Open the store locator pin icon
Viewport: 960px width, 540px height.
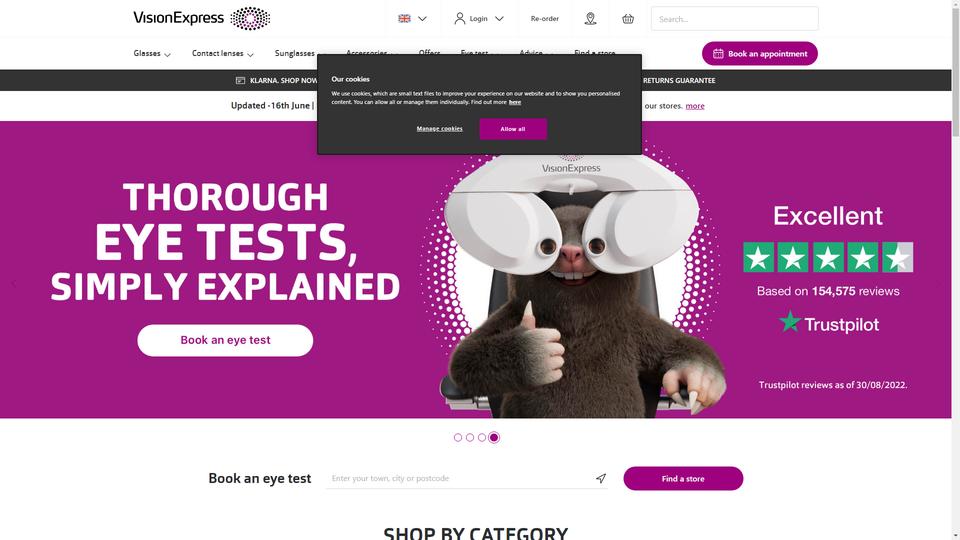pyautogui.click(x=590, y=19)
